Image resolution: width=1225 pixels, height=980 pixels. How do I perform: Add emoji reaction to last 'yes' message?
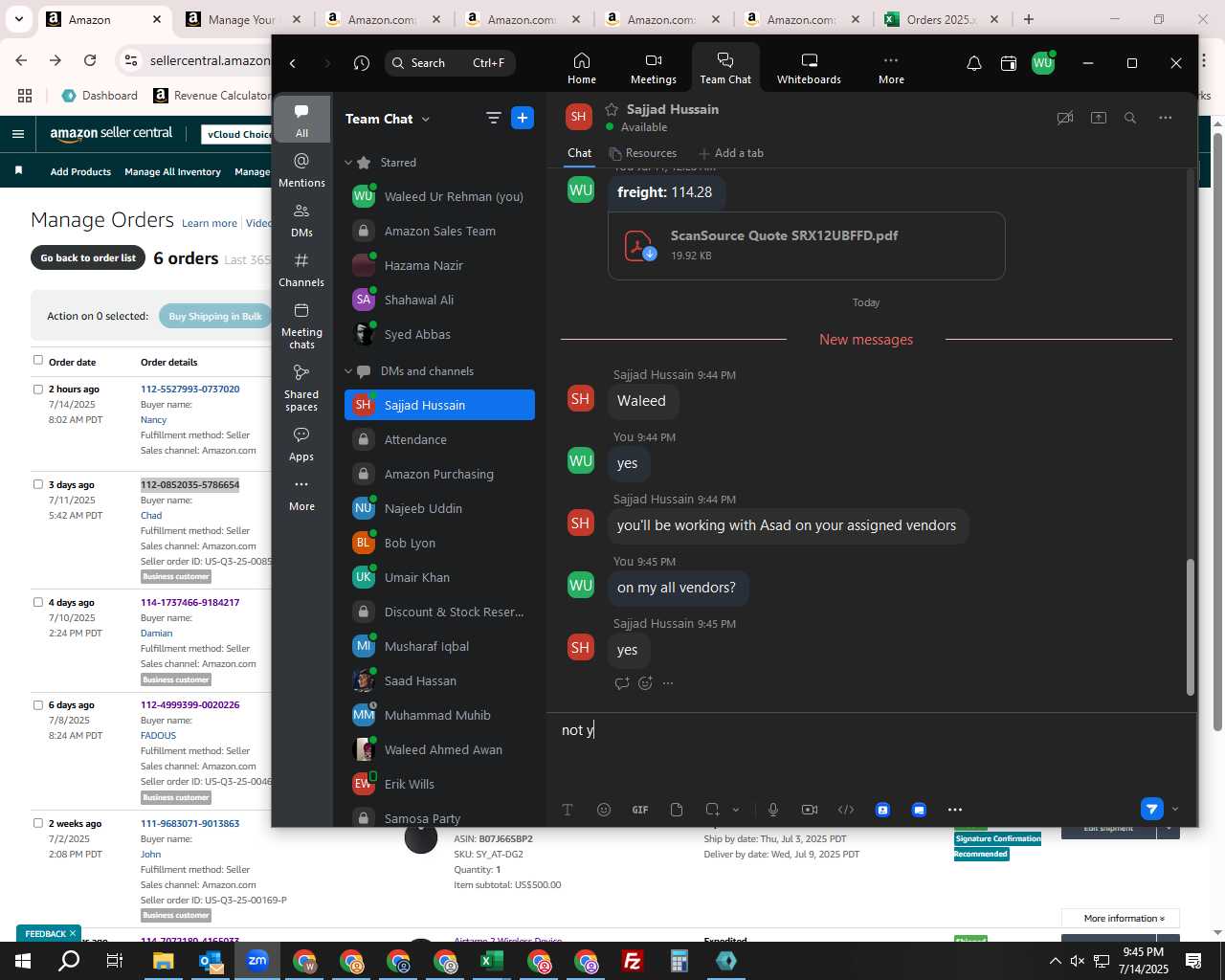click(645, 683)
